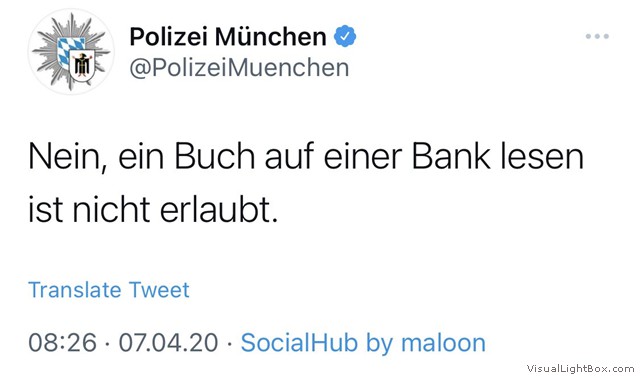Open the Polizei München profile avatar
This screenshot has height=378, width=640.
(x=71, y=52)
